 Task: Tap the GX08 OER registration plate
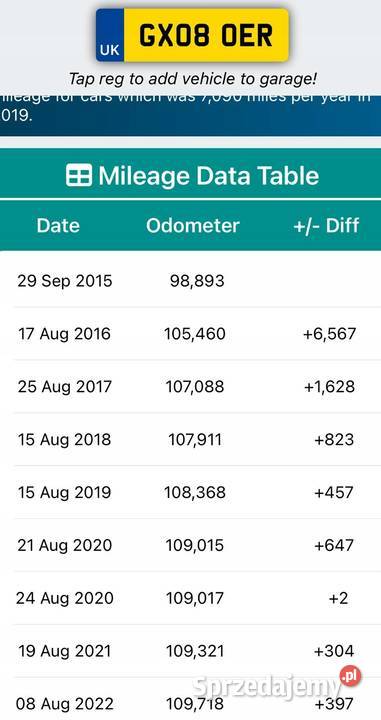(x=192, y=35)
